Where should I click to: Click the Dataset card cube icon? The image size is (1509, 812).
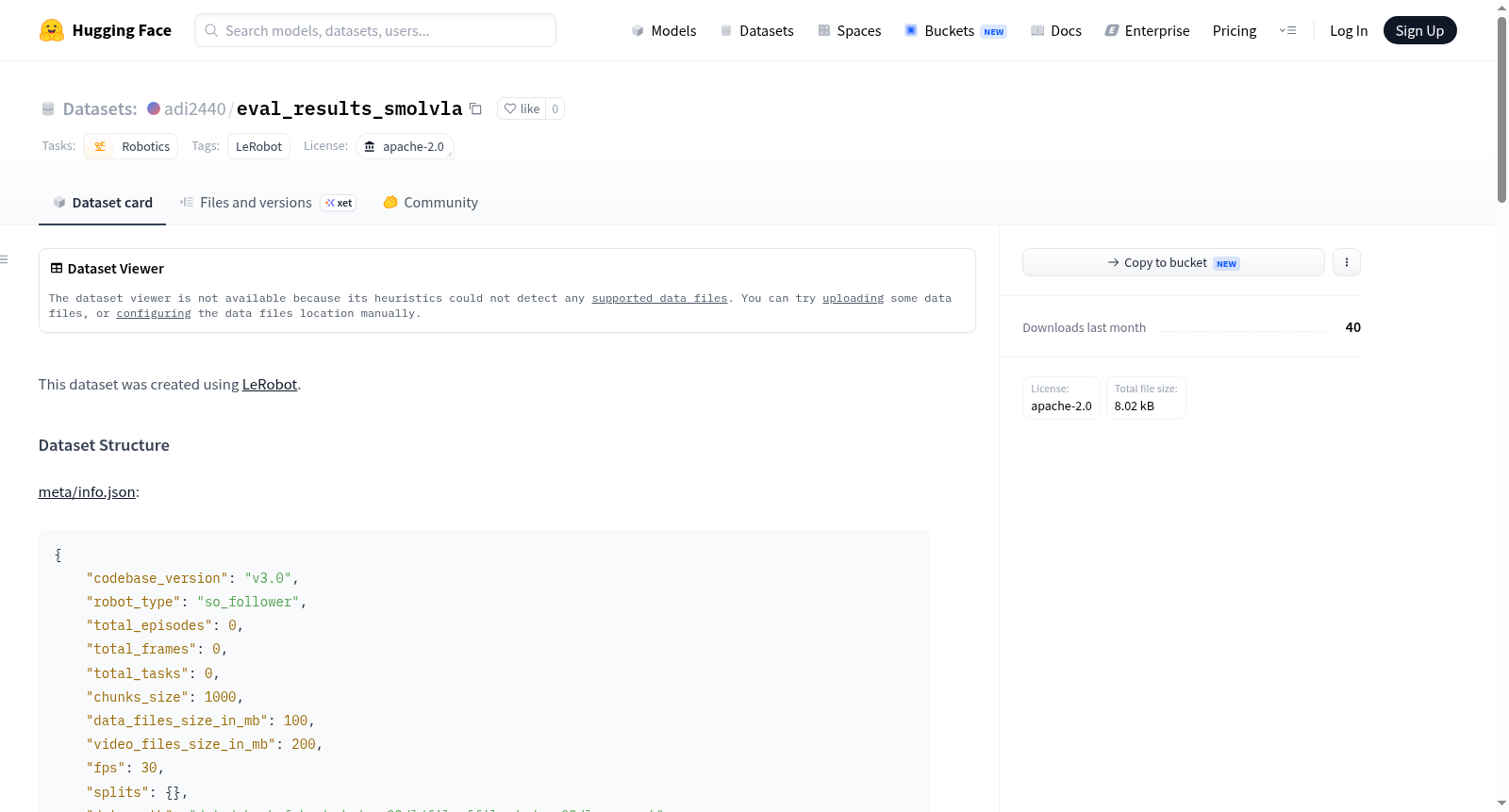(59, 202)
